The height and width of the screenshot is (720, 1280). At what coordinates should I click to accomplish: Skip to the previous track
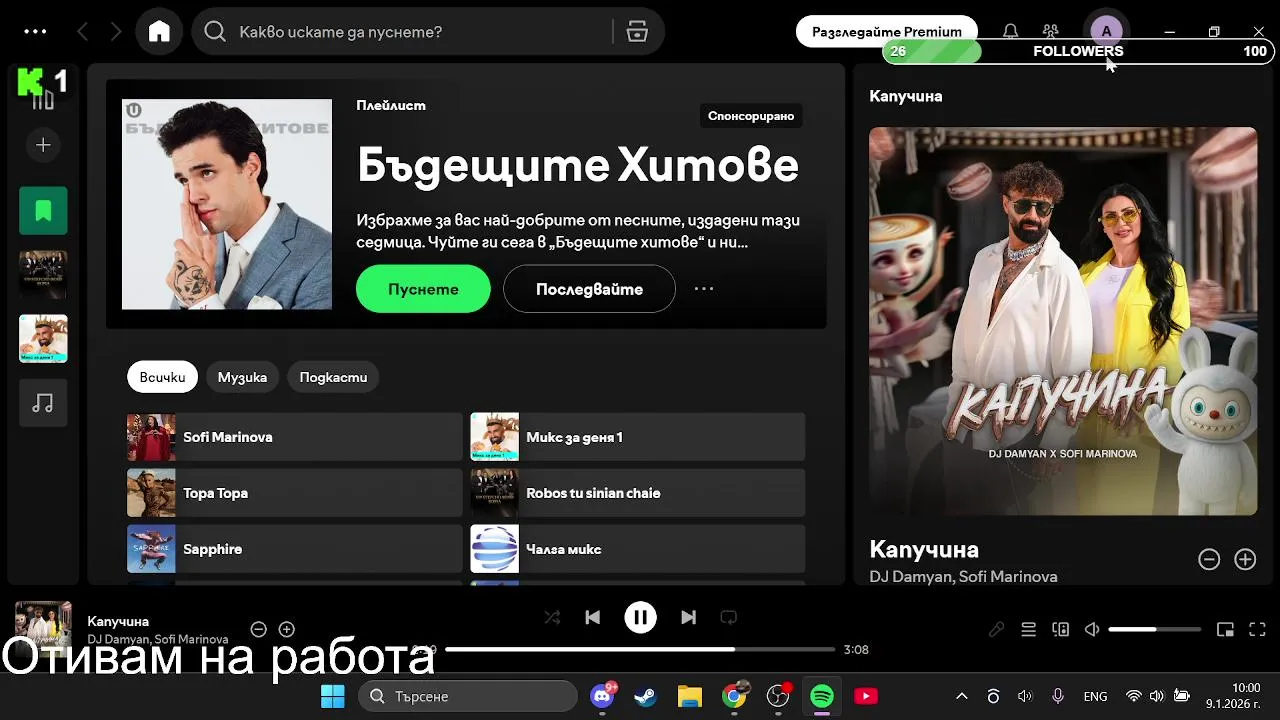[x=593, y=617]
